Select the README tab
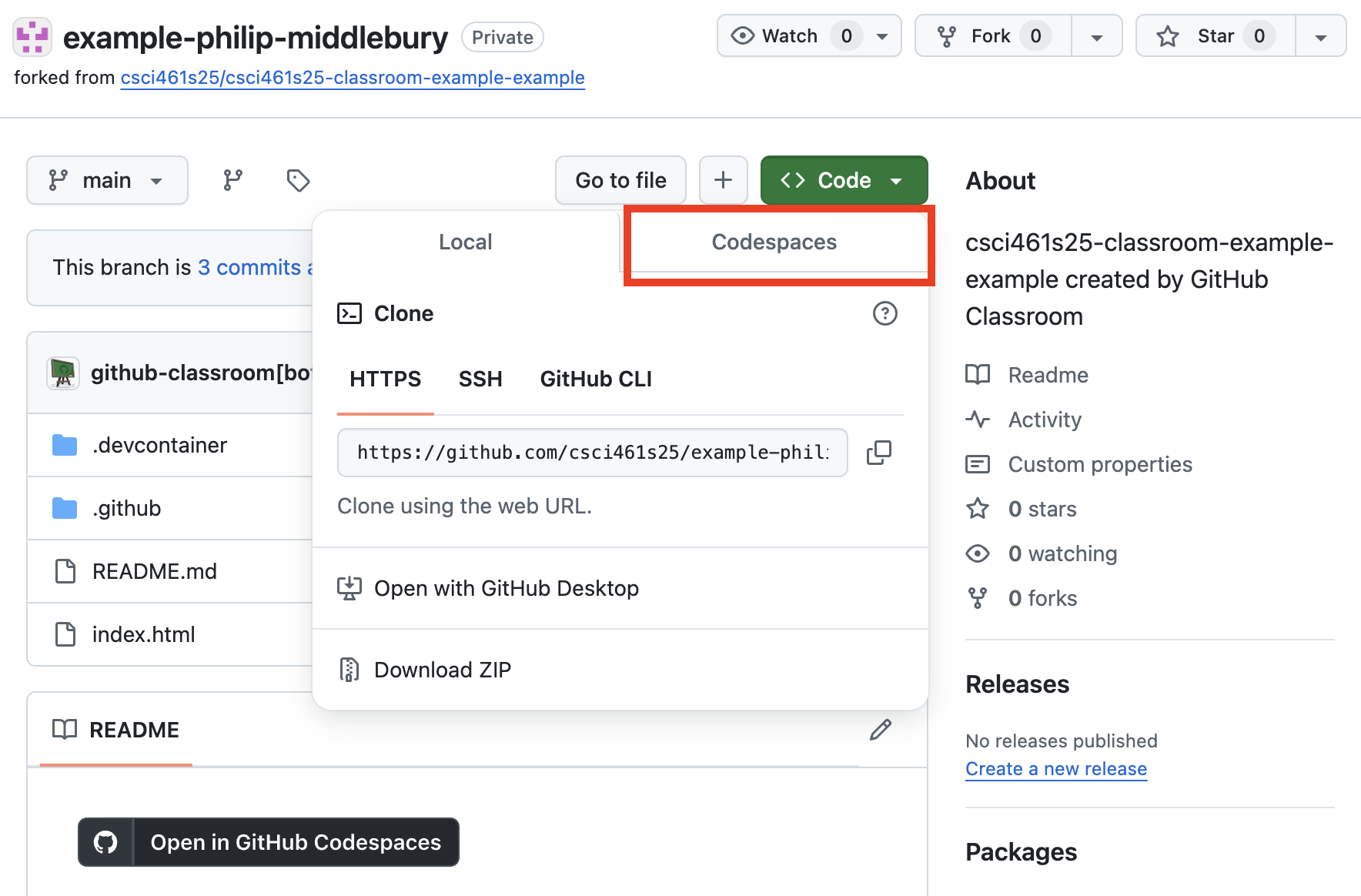 click(x=115, y=730)
